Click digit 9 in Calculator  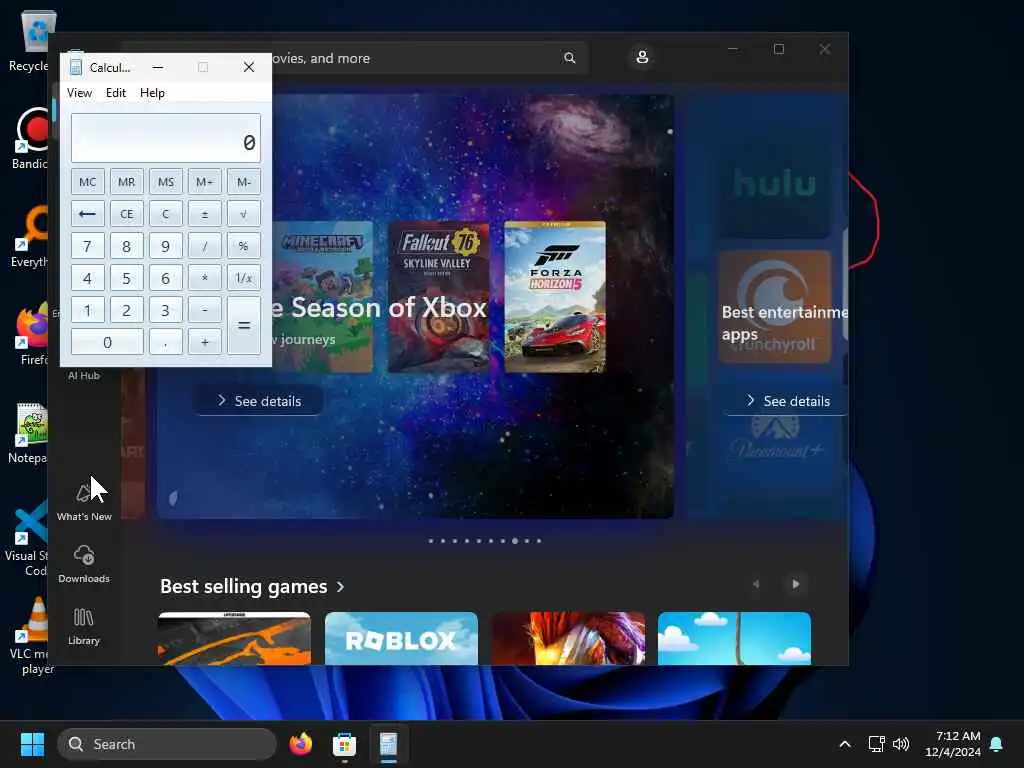(x=166, y=246)
